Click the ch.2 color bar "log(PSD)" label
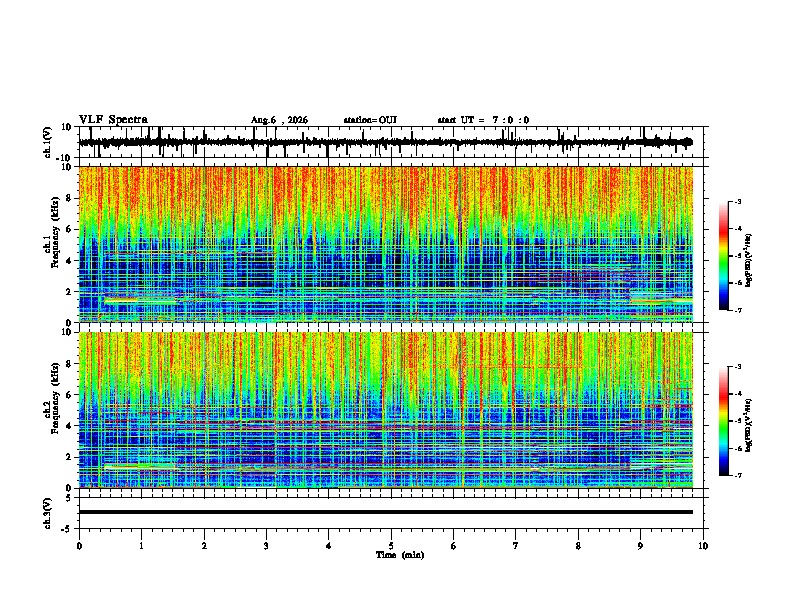Viewport: 792px width, 612px height. [748, 426]
